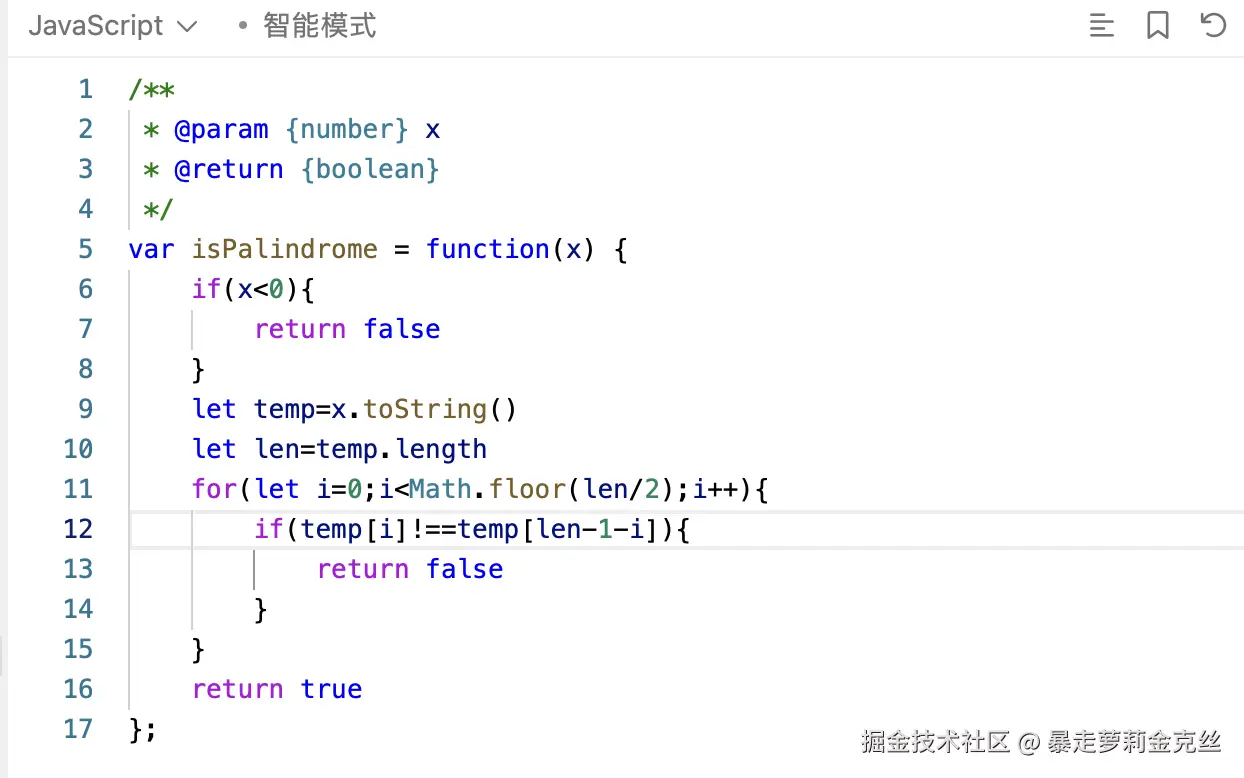Click false on line 7
1244x778 pixels.
(x=401, y=329)
